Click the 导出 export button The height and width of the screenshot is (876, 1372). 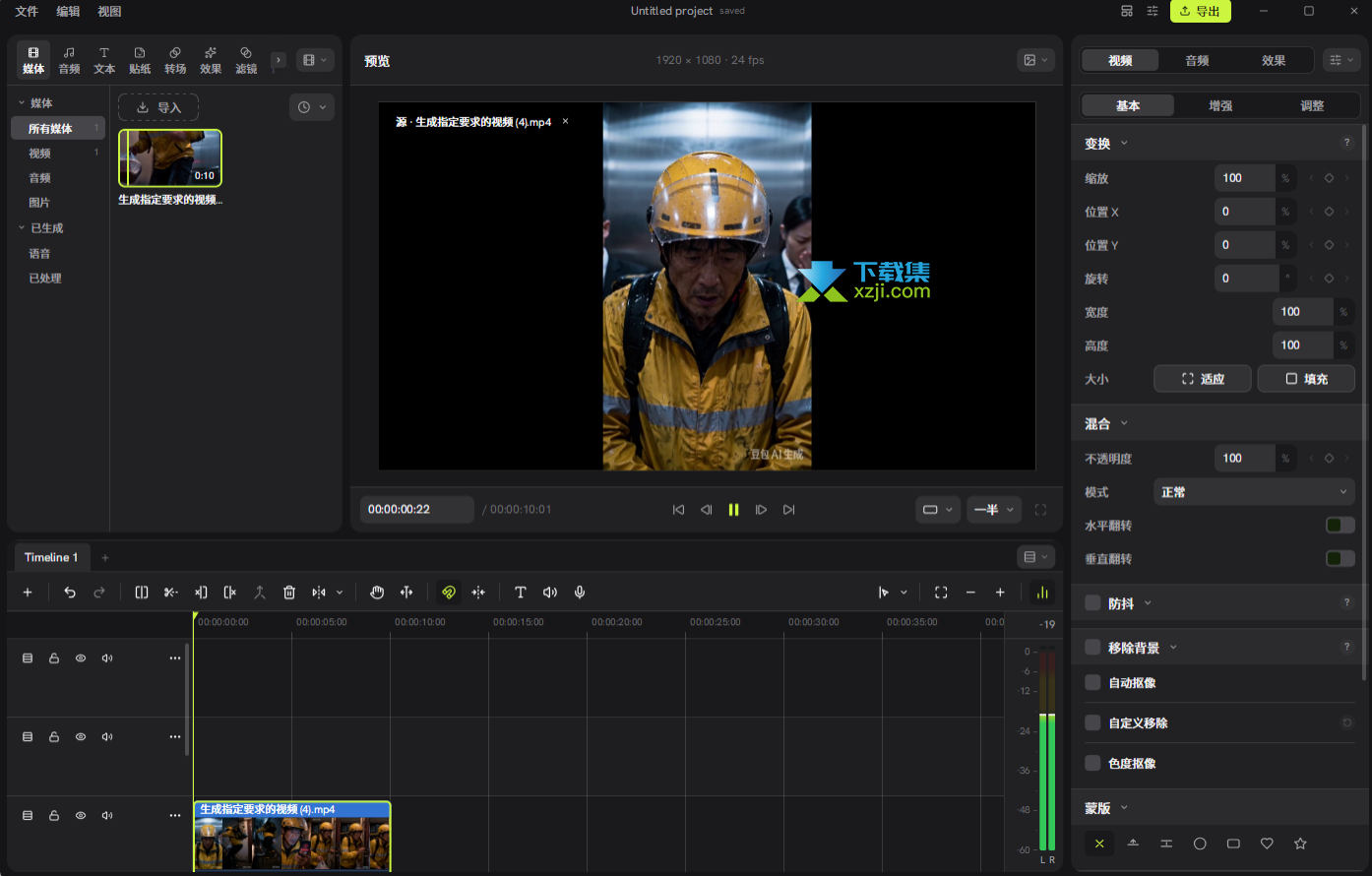click(1200, 11)
